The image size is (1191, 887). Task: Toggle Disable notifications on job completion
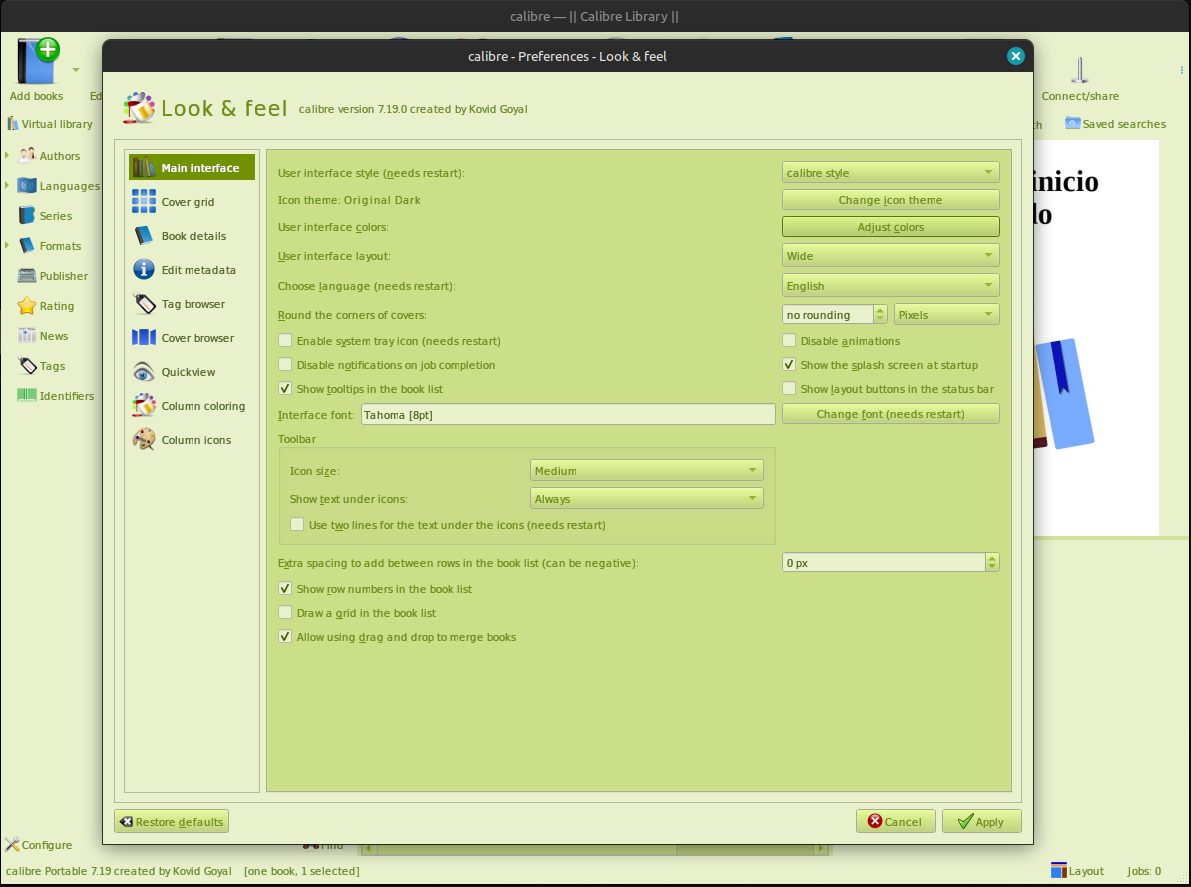point(285,365)
